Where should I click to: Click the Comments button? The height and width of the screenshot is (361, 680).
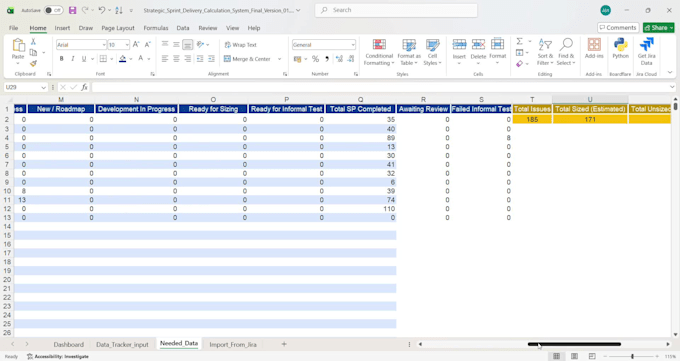tap(618, 27)
